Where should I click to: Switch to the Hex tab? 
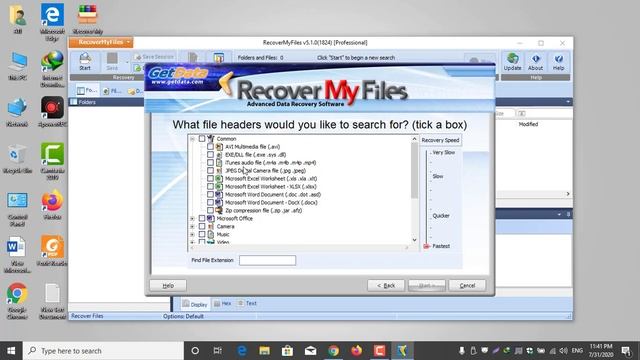223,304
